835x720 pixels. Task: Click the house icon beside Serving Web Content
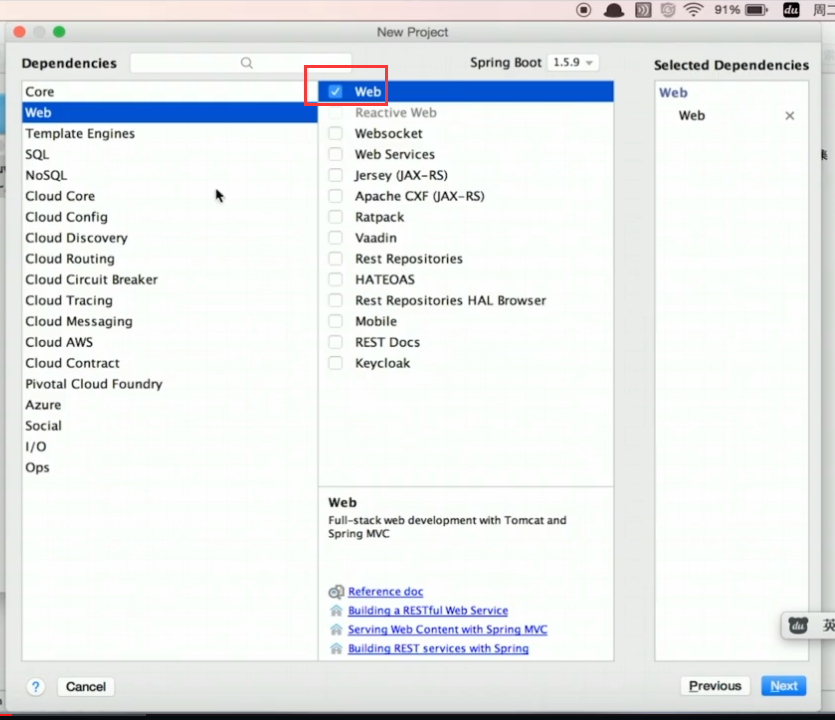click(x=336, y=629)
